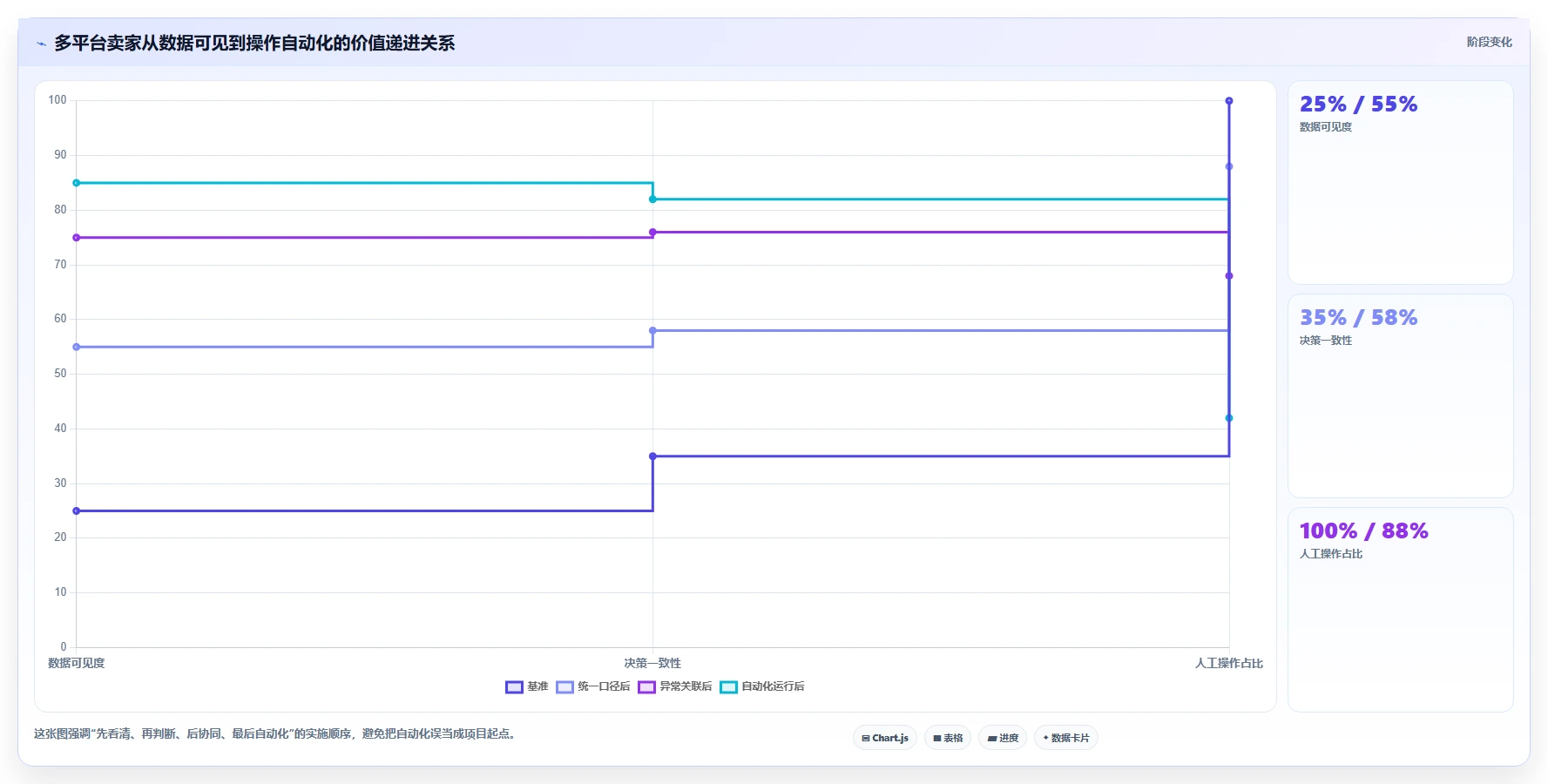Viewport: 1548px width, 784px height.
Task: Click the 数据可见度 card label
Action: [1326, 127]
